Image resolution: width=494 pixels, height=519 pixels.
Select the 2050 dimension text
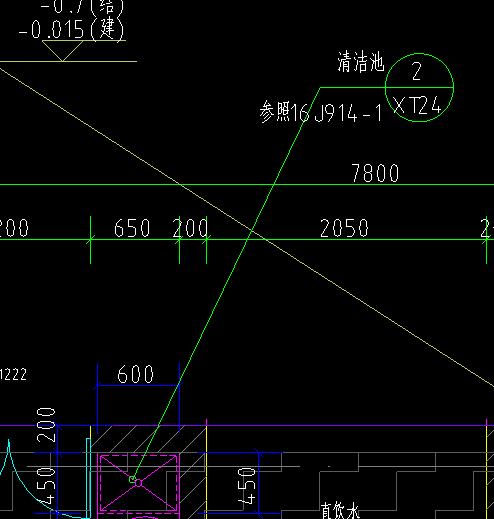[344, 228]
